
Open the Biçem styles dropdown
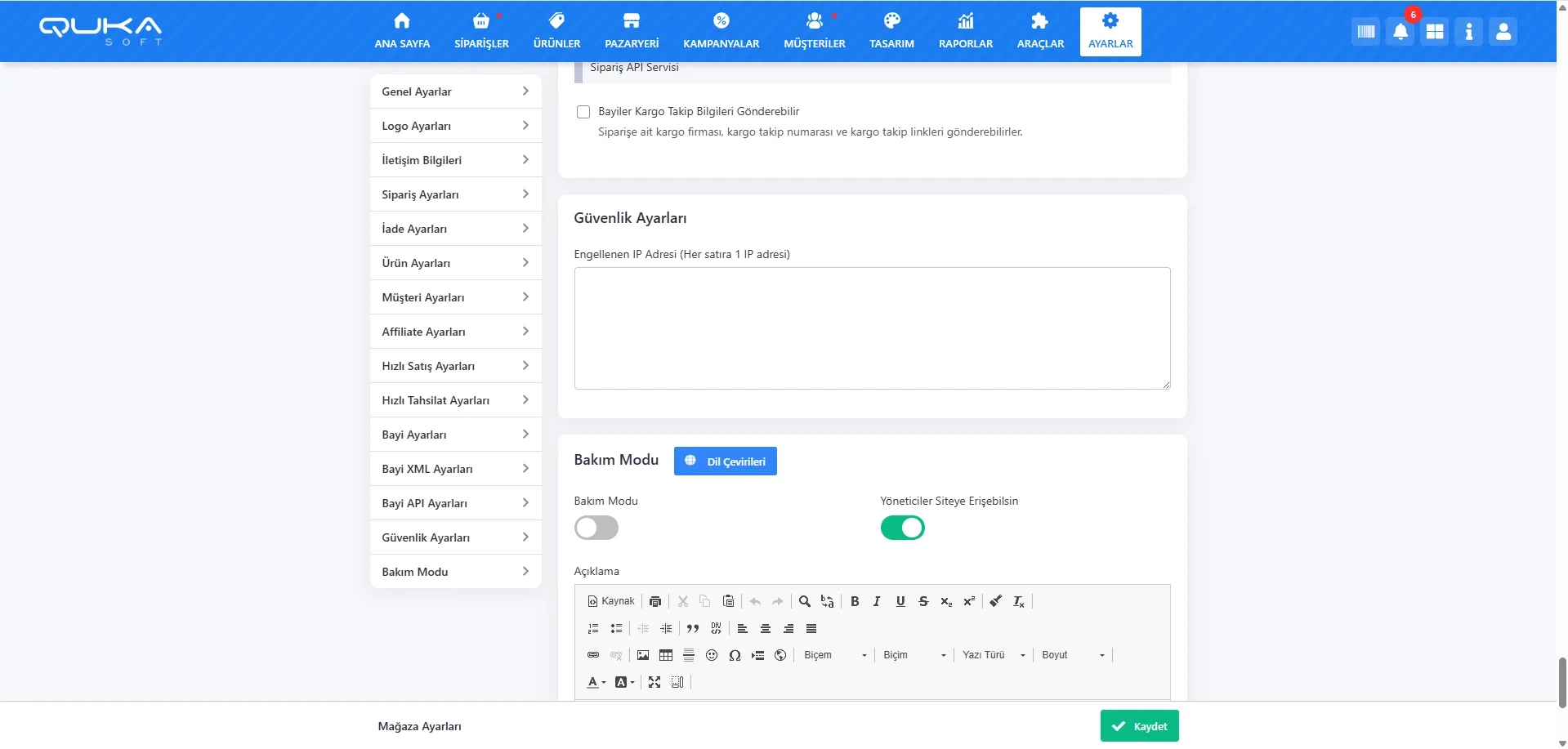click(x=834, y=655)
